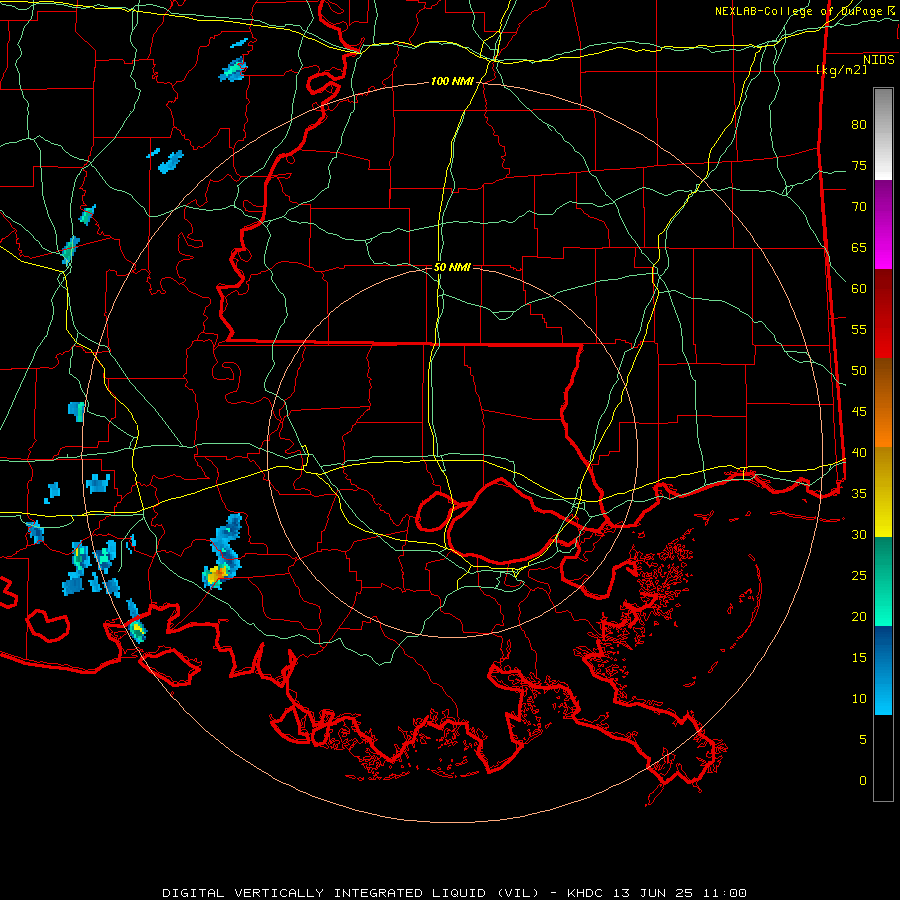Click the orange segment of color bar
Screen dimensions: 900x900
click(883, 402)
